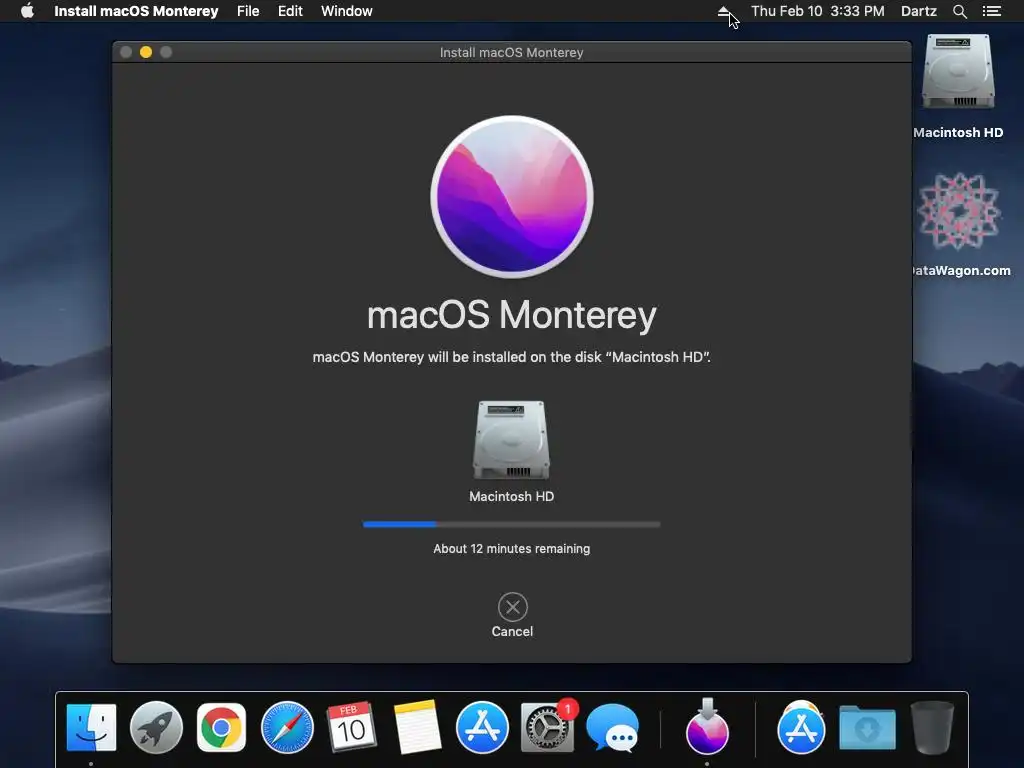Click the Macintosh HD disk in installer
Viewport: 1024px width, 768px height.
(511, 440)
